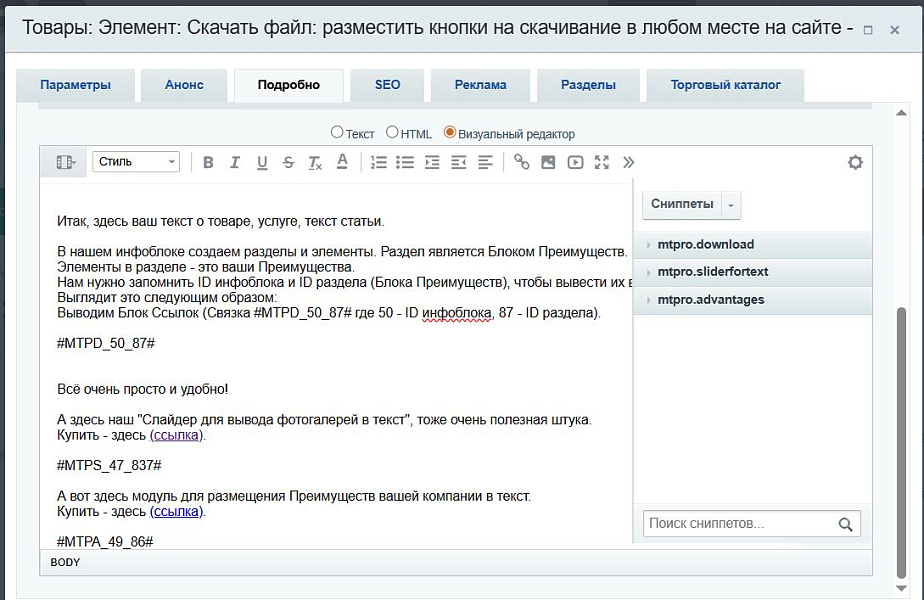Click scrollbar up arrow
This screenshot has width=924, height=600.
[x=901, y=113]
